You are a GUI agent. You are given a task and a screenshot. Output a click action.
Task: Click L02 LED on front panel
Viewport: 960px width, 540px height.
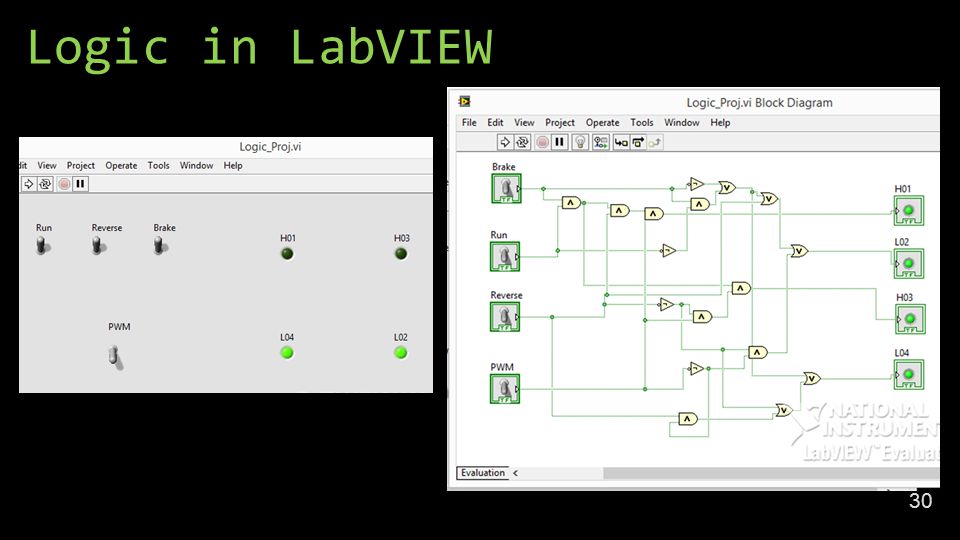click(400, 353)
